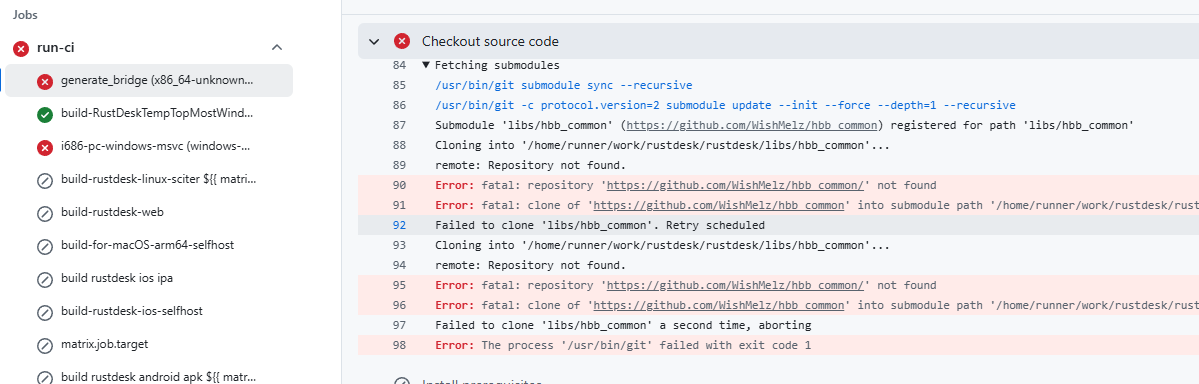1199x384 pixels.
Task: Click skipped icon beside build-rustdesk-linux-sciter
Action: coord(45,180)
